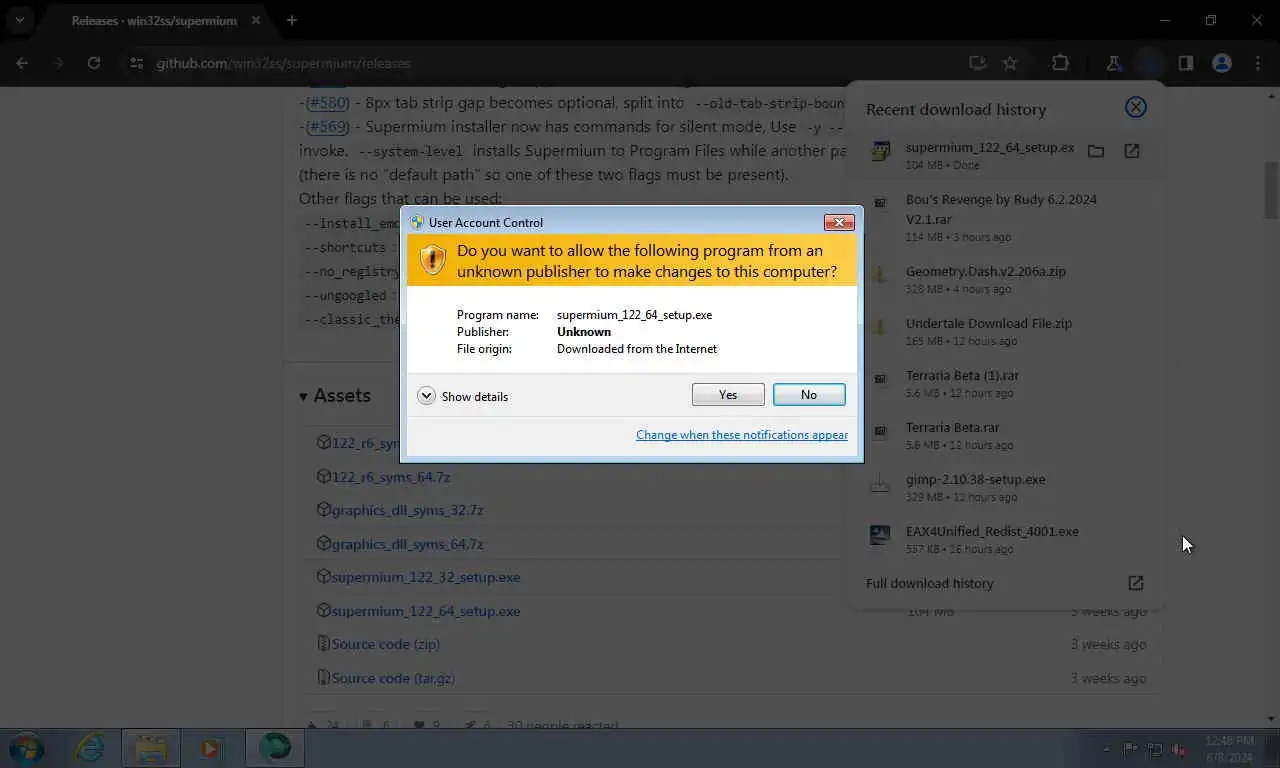1280x768 pixels.
Task: Open supermium_122_64_setup.exe externally via arrow icon
Action: 1132,151
